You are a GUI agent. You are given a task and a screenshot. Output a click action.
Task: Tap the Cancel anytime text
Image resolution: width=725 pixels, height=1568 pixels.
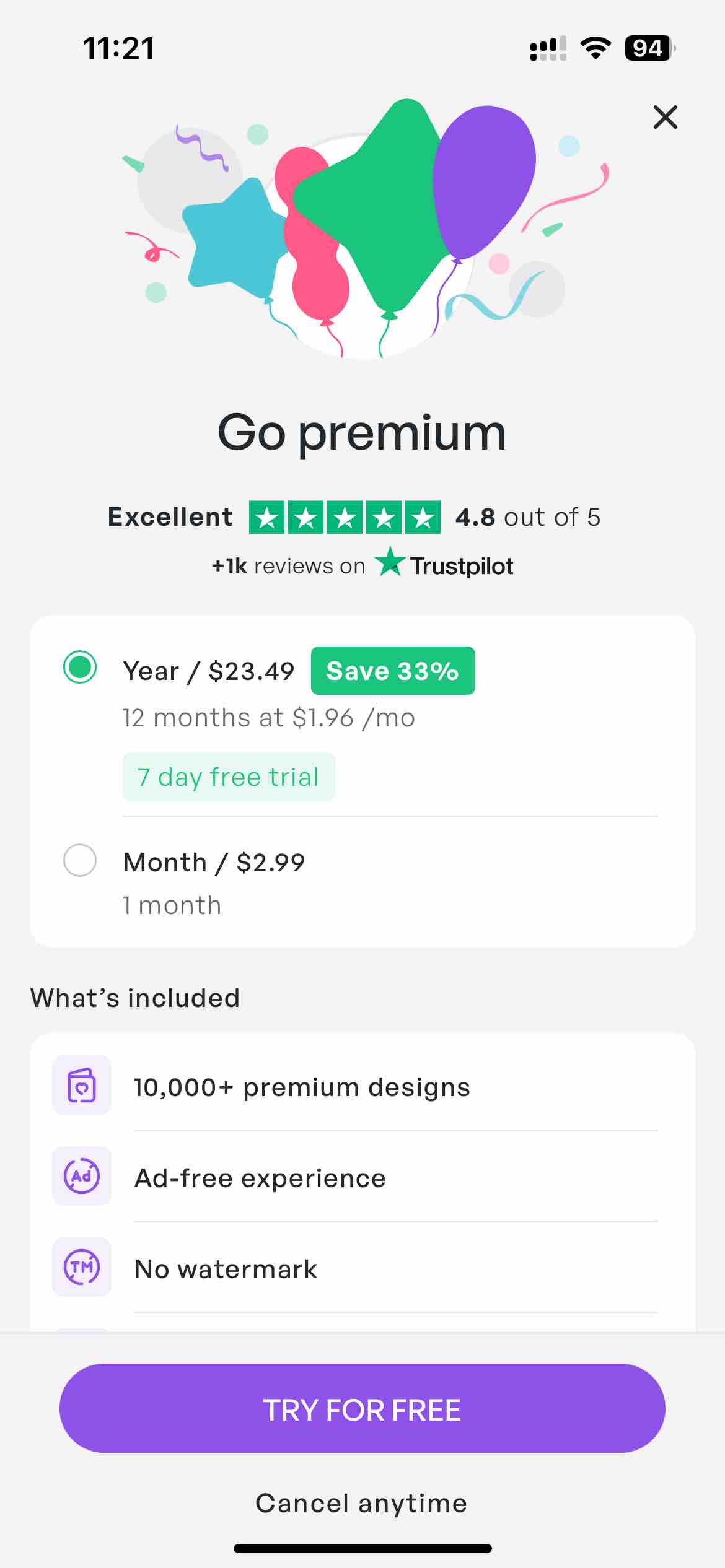coord(362,1503)
